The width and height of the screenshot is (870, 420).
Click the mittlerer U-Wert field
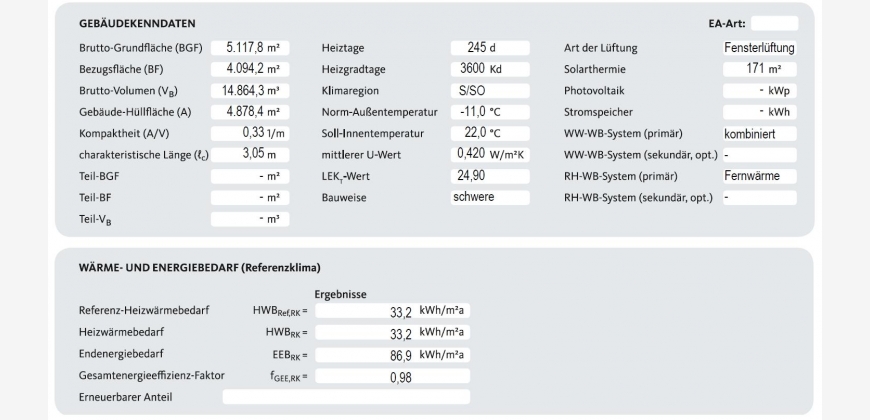[x=490, y=154]
